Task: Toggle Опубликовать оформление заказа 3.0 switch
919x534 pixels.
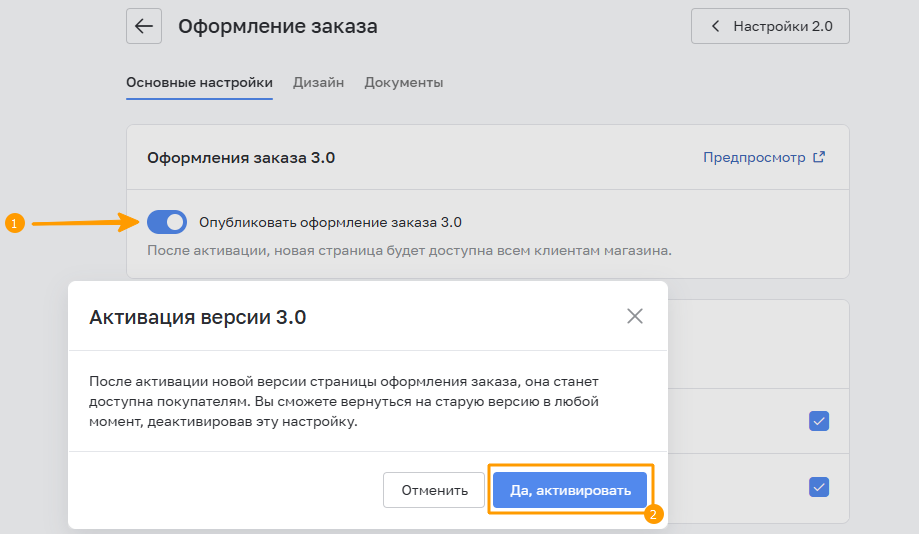Action: point(167,222)
